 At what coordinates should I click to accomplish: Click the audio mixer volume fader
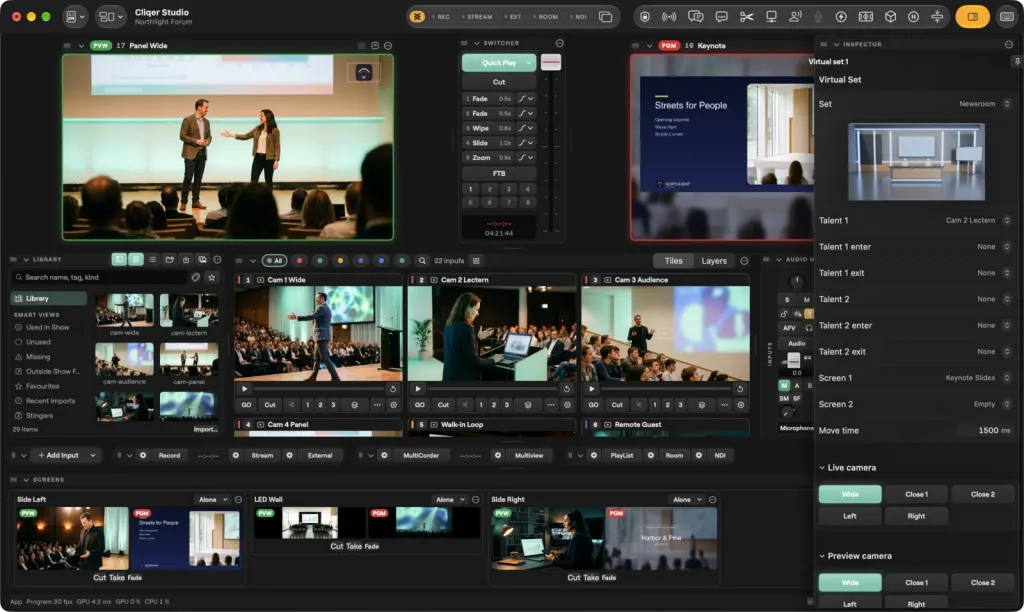[793, 360]
